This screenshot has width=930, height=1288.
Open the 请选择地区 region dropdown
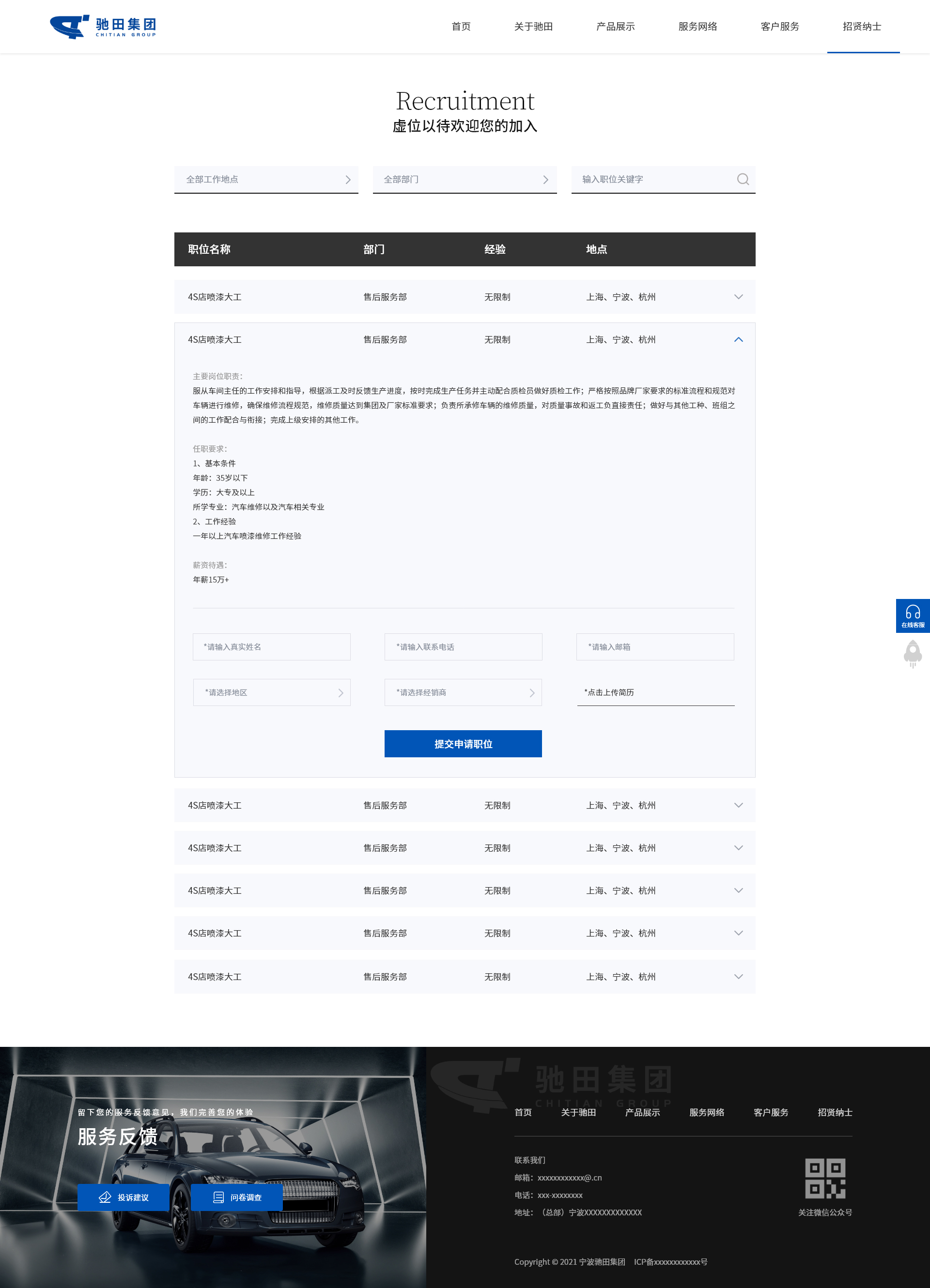(x=272, y=692)
